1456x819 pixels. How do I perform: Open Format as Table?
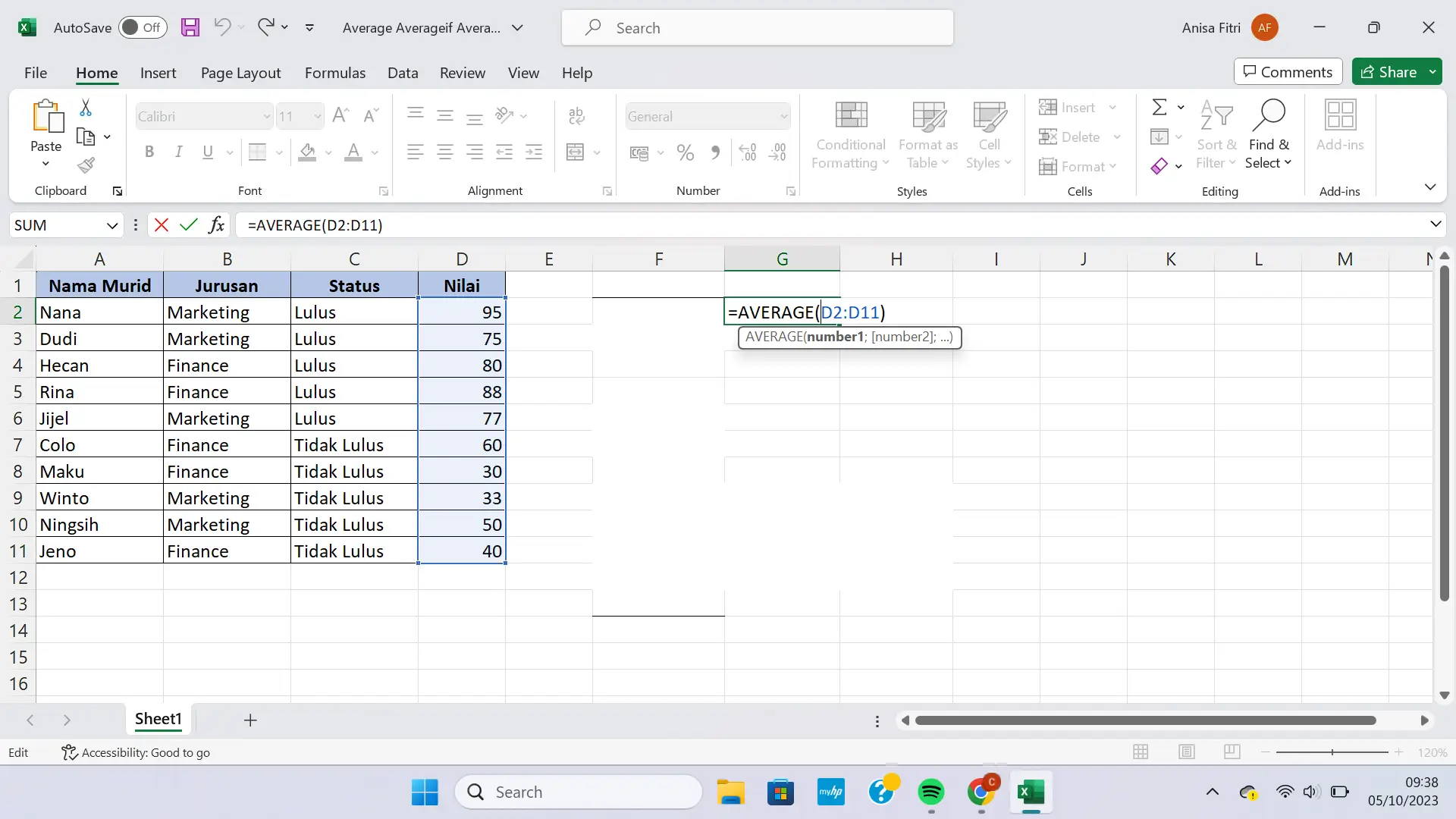928,136
